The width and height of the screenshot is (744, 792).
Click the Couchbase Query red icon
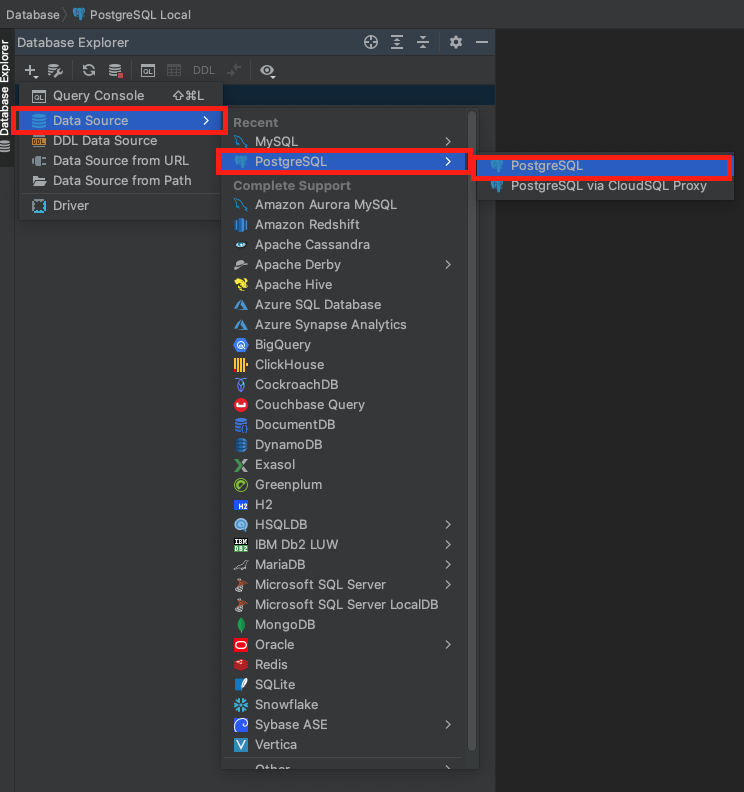click(241, 405)
